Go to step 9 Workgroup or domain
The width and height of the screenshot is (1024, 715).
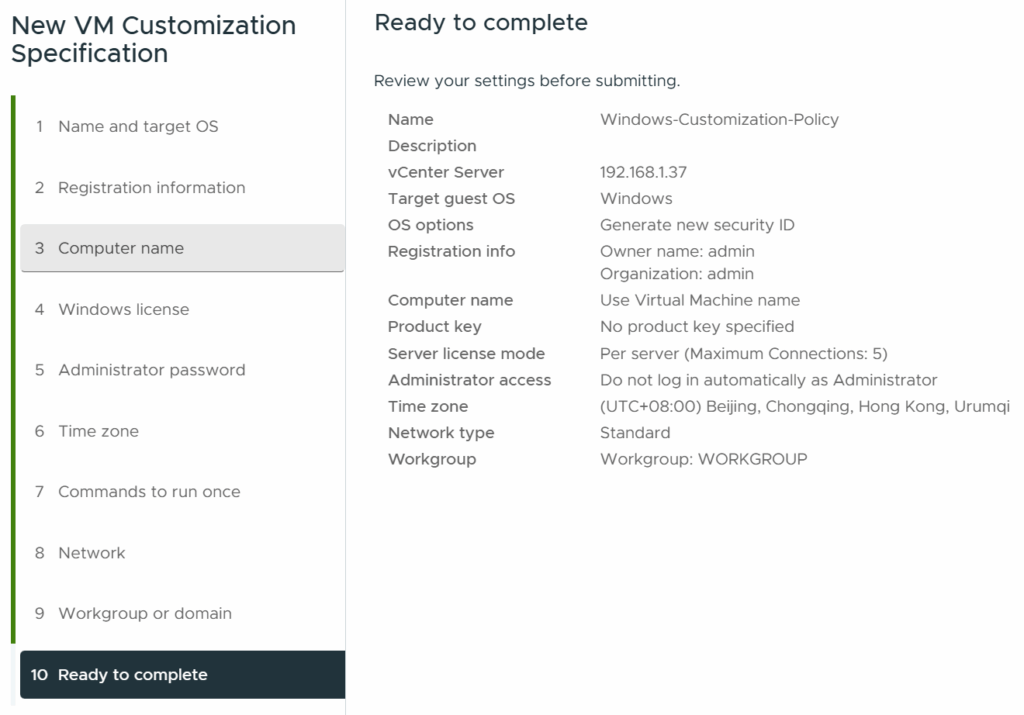coord(182,614)
